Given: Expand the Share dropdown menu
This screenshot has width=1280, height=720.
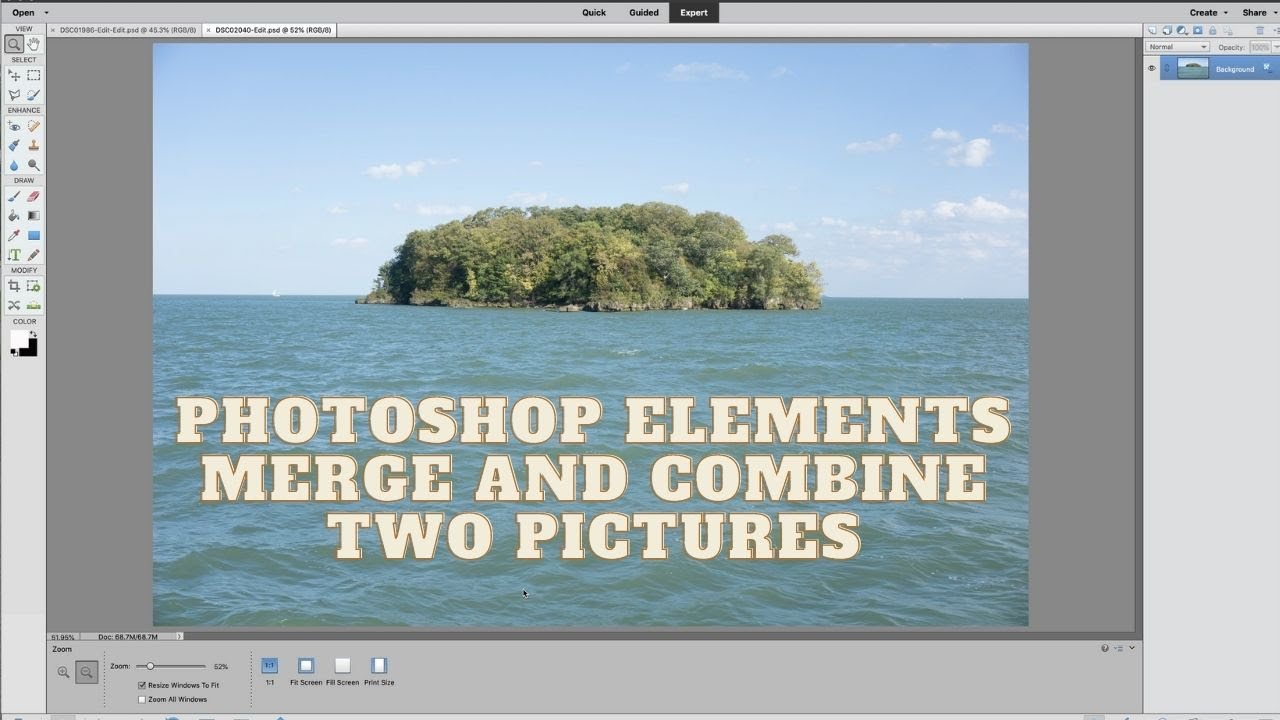Looking at the screenshot, I should tap(1275, 13).
